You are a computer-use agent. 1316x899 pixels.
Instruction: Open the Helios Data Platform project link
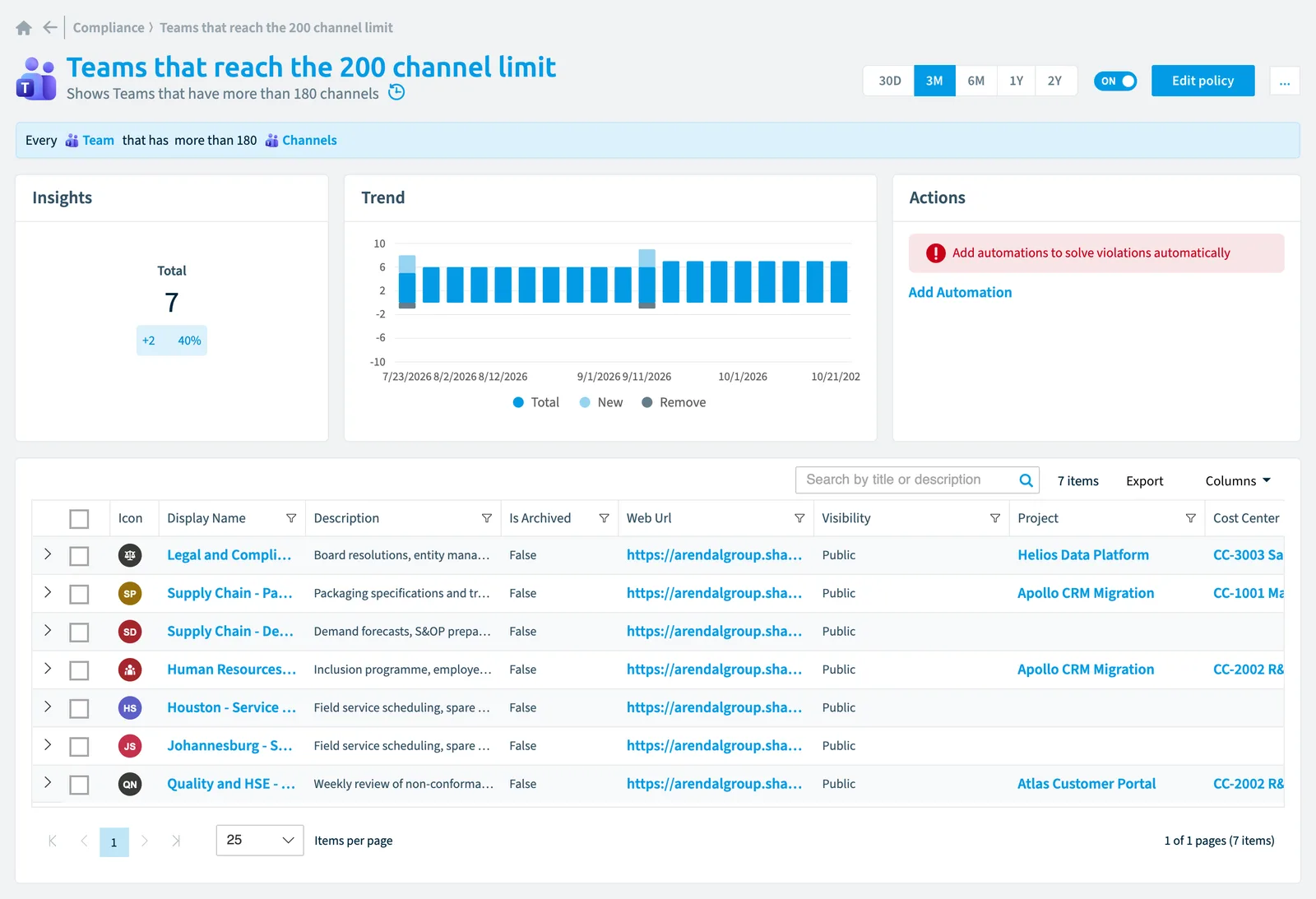click(x=1083, y=555)
